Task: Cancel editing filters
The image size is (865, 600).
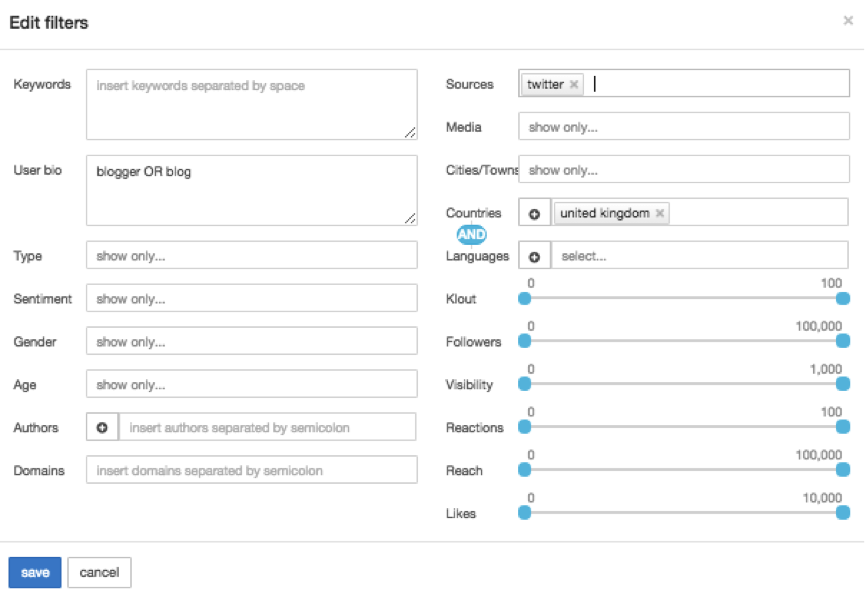Action: [x=99, y=573]
